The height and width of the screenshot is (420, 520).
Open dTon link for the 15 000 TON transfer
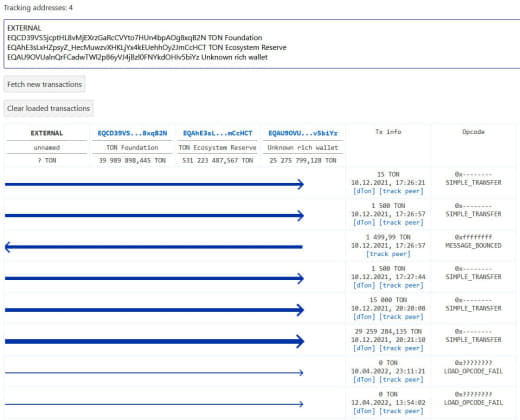pos(364,317)
